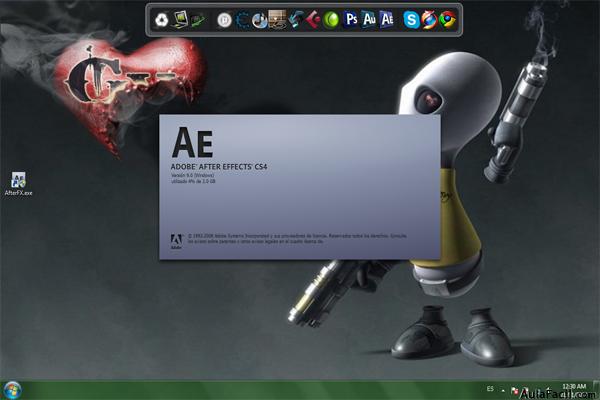Click the 12:30 AM taskbar clock
This screenshot has width=600, height=400.
[x=574, y=387]
